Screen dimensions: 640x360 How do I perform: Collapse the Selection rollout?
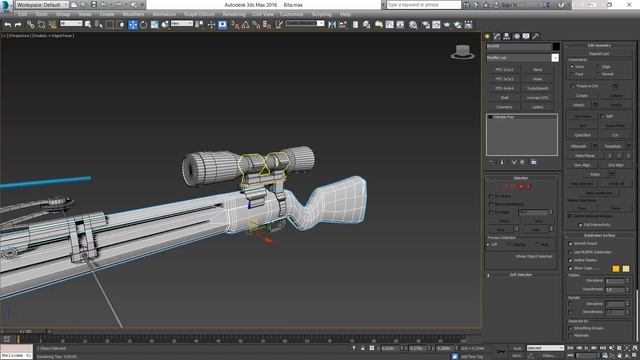pos(521,178)
